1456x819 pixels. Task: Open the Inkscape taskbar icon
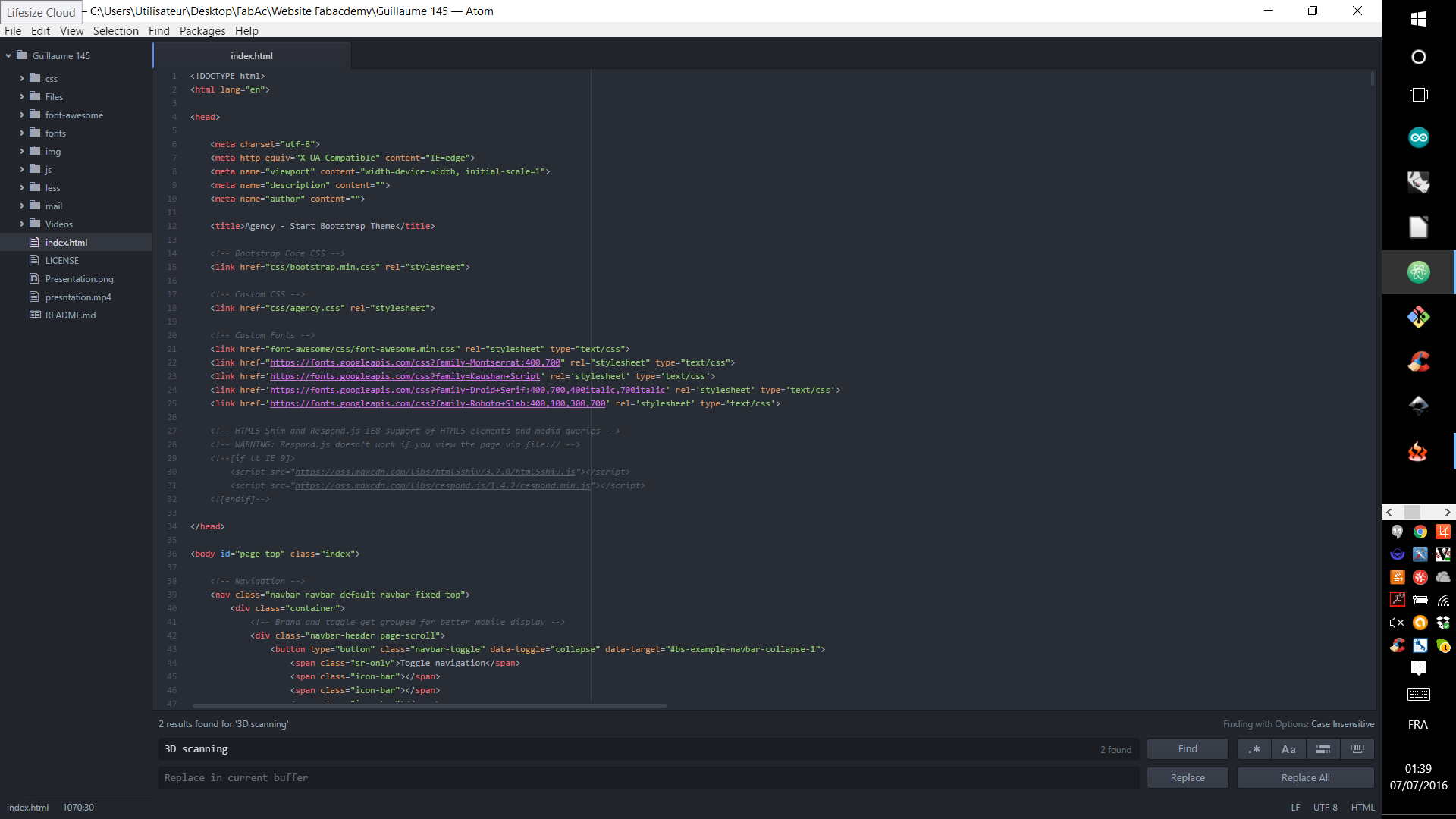tap(1418, 406)
